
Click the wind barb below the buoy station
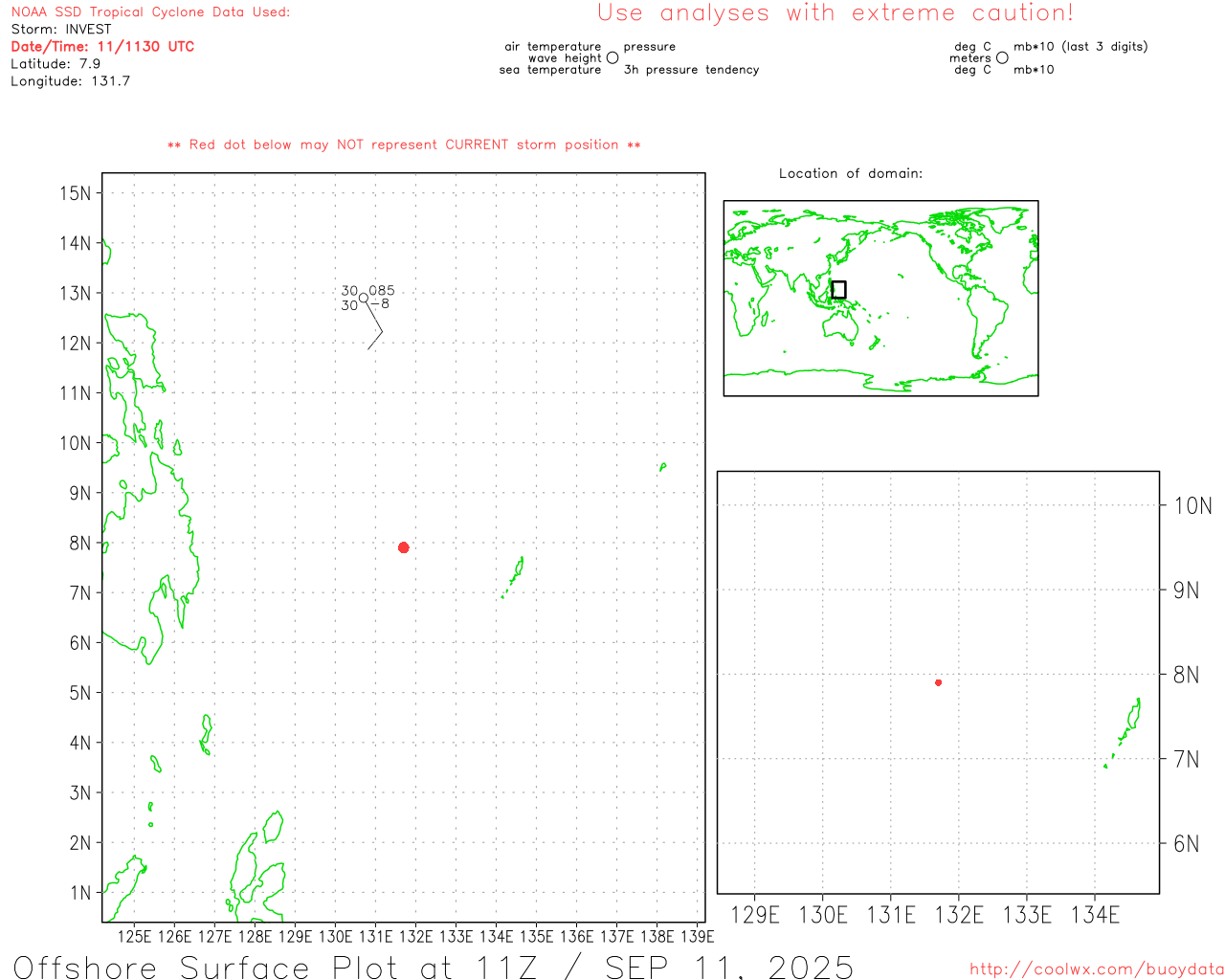[375, 325]
